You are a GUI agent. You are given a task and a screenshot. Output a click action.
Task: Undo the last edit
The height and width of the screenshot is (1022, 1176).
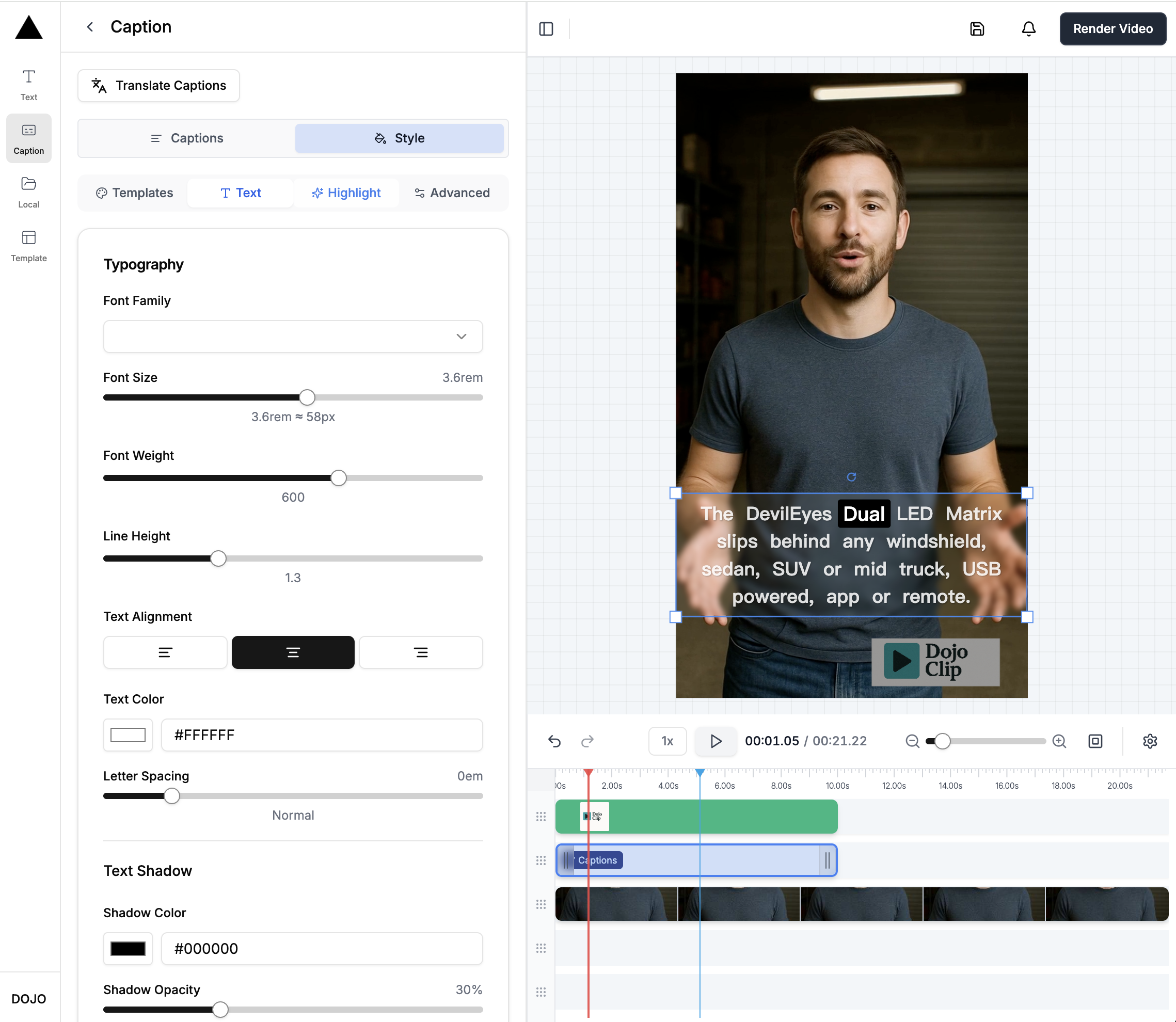click(x=555, y=741)
